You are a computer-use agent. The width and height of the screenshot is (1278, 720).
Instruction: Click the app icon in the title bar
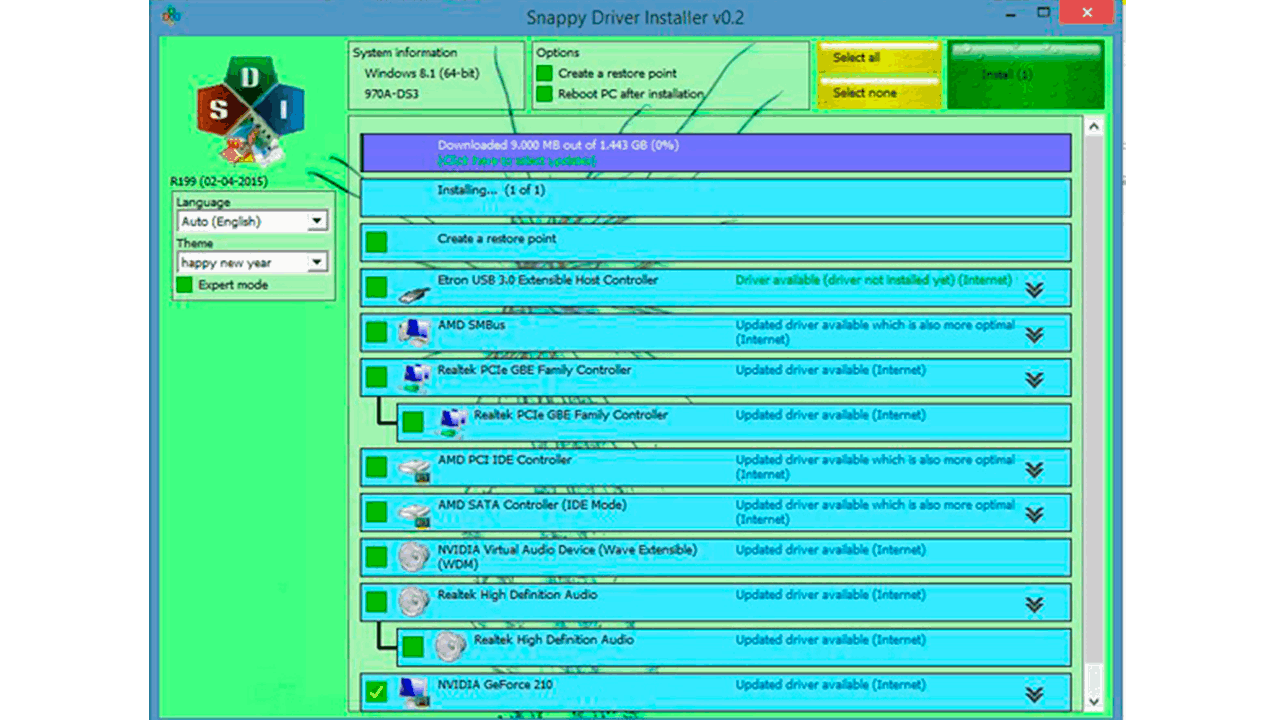tap(172, 15)
